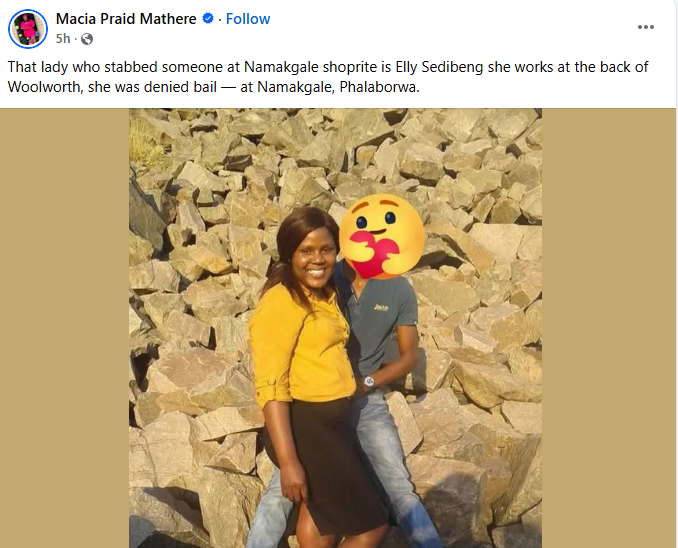The image size is (678, 548).
Task: Open the three-dot post options menu
Action: pyautogui.click(x=645, y=26)
